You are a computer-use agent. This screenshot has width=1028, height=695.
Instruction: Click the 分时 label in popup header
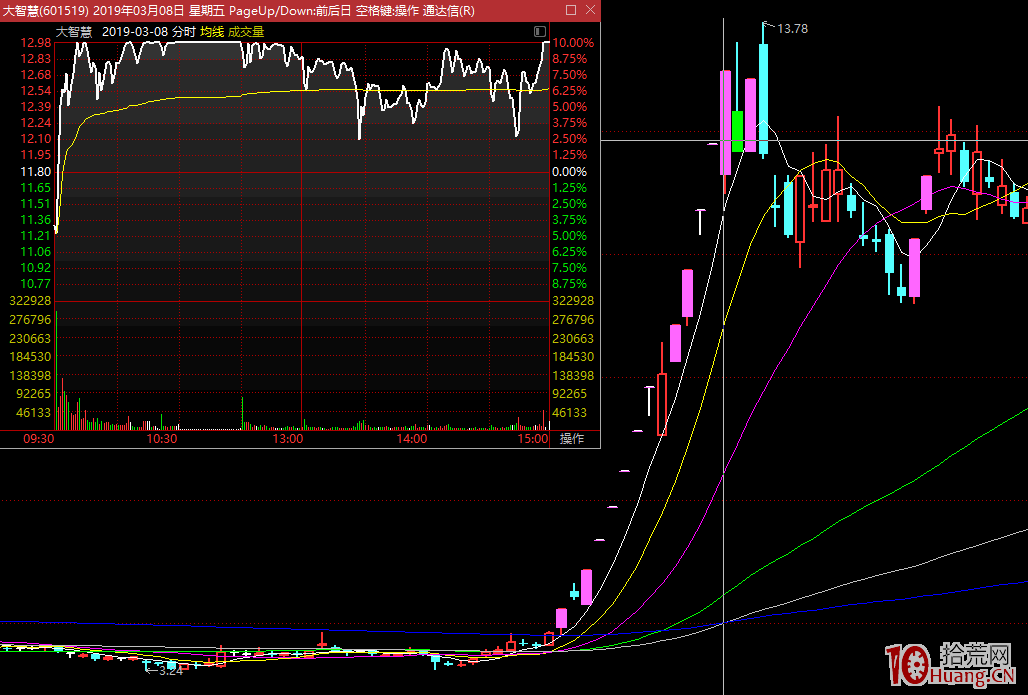[184, 32]
